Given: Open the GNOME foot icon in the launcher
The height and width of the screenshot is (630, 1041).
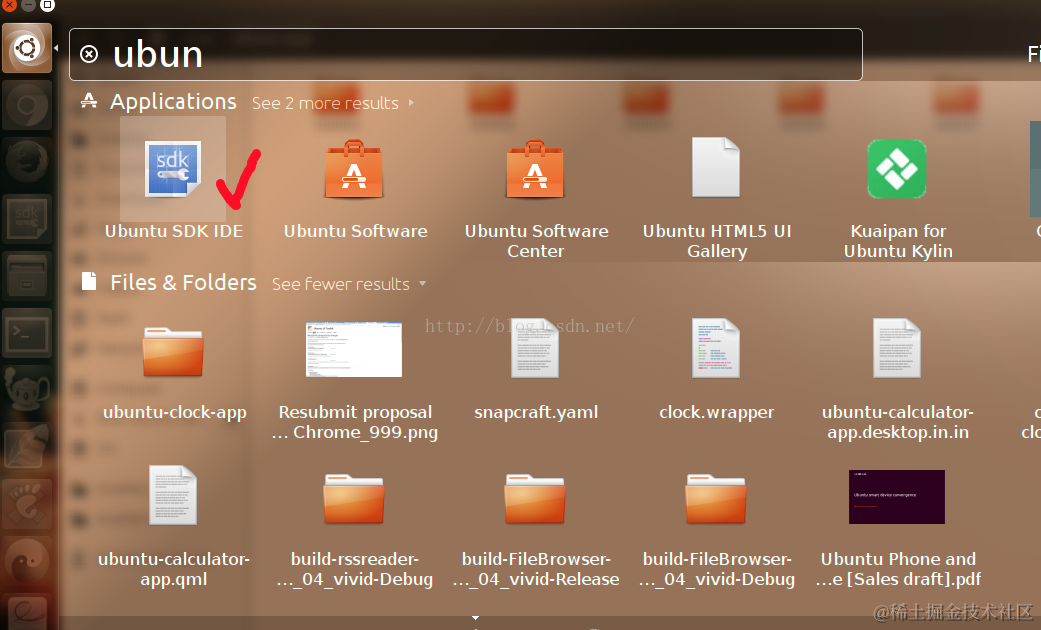Looking at the screenshot, I should [x=27, y=504].
